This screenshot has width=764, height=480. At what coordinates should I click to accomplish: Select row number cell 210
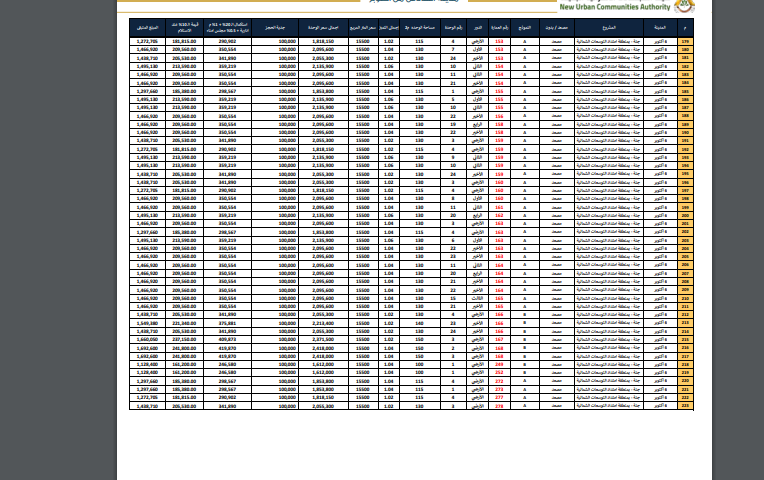(x=685, y=298)
